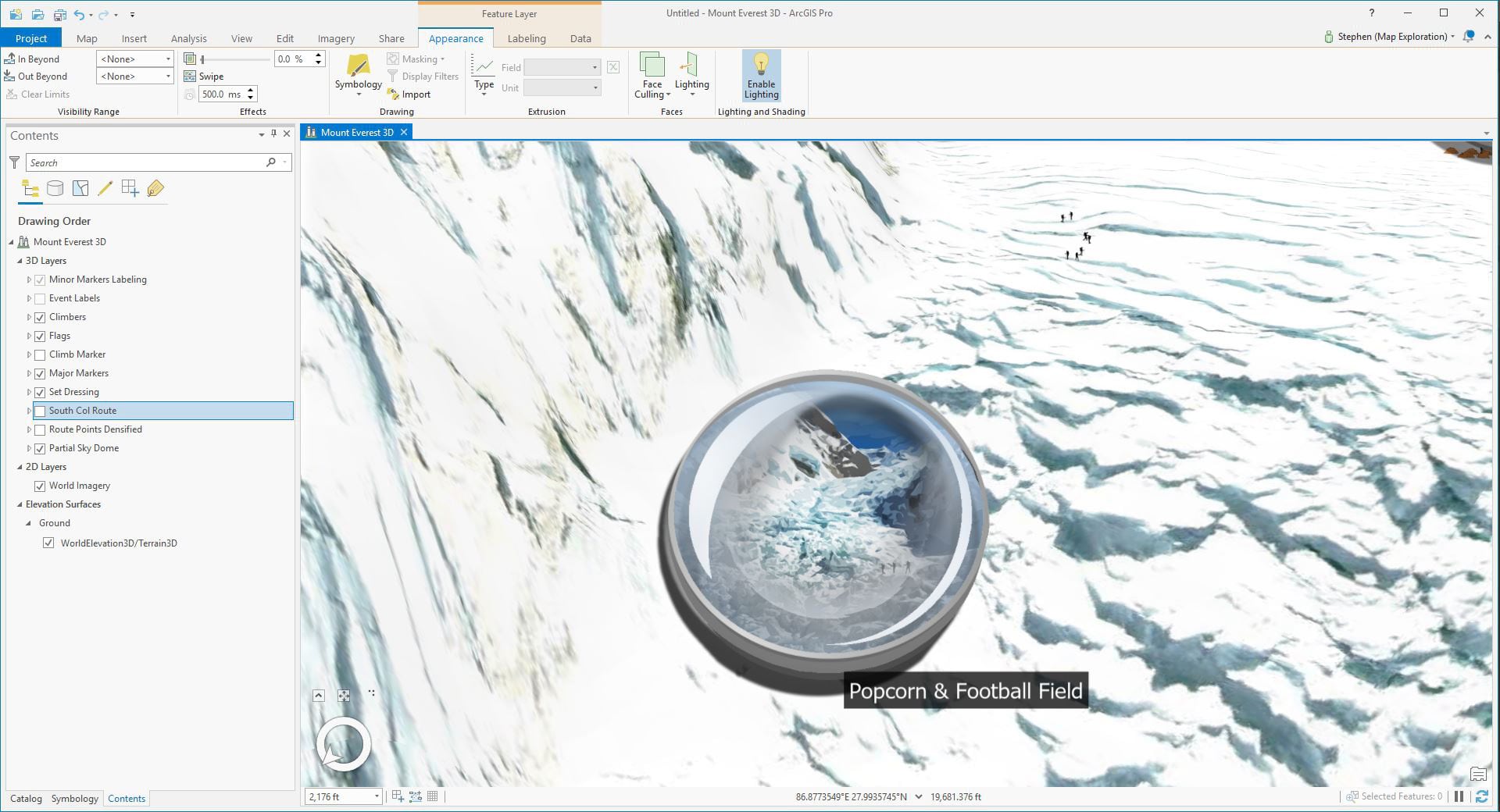Switch to the Catalog pane tab

click(x=26, y=798)
